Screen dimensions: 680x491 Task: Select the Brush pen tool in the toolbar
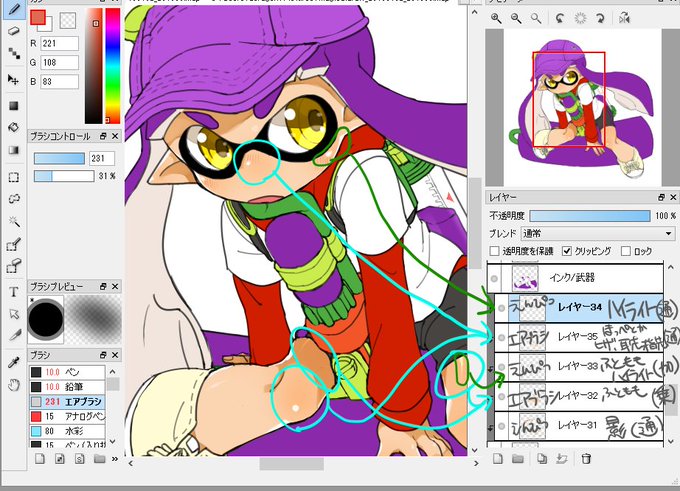[13, 9]
